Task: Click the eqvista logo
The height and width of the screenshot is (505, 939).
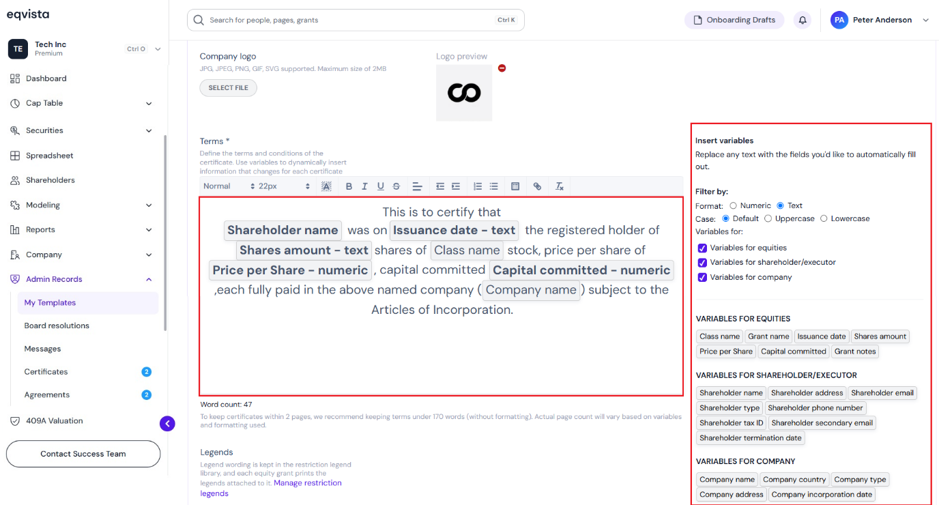Action: coord(28,14)
